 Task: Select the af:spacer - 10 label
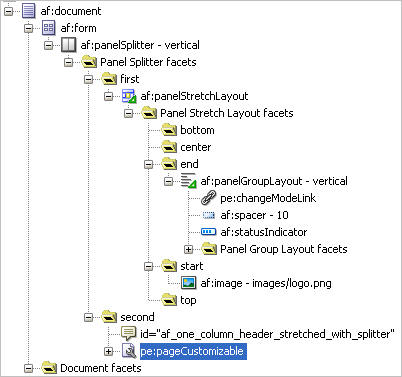point(254,215)
